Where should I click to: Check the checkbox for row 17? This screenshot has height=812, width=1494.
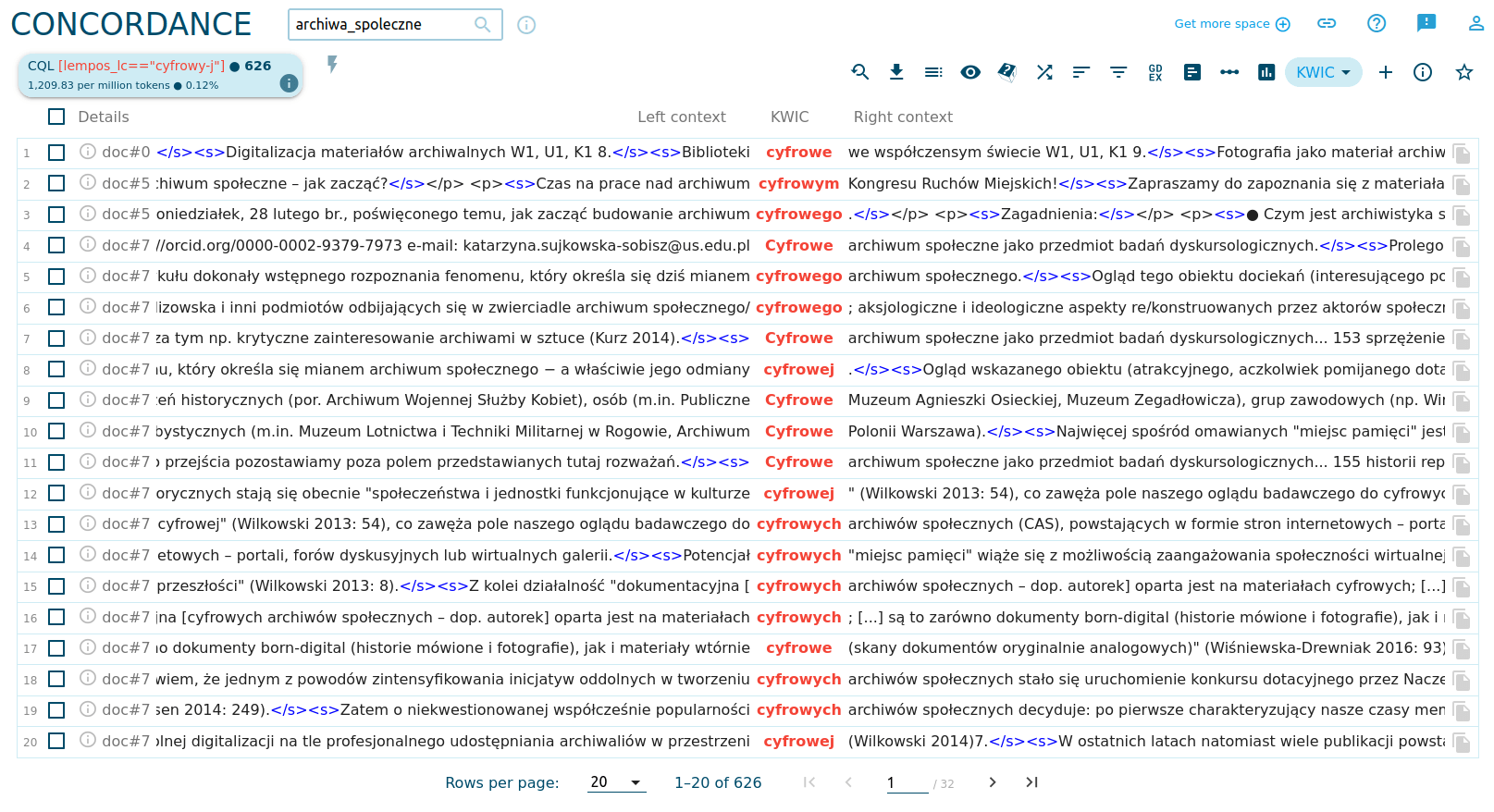56,648
